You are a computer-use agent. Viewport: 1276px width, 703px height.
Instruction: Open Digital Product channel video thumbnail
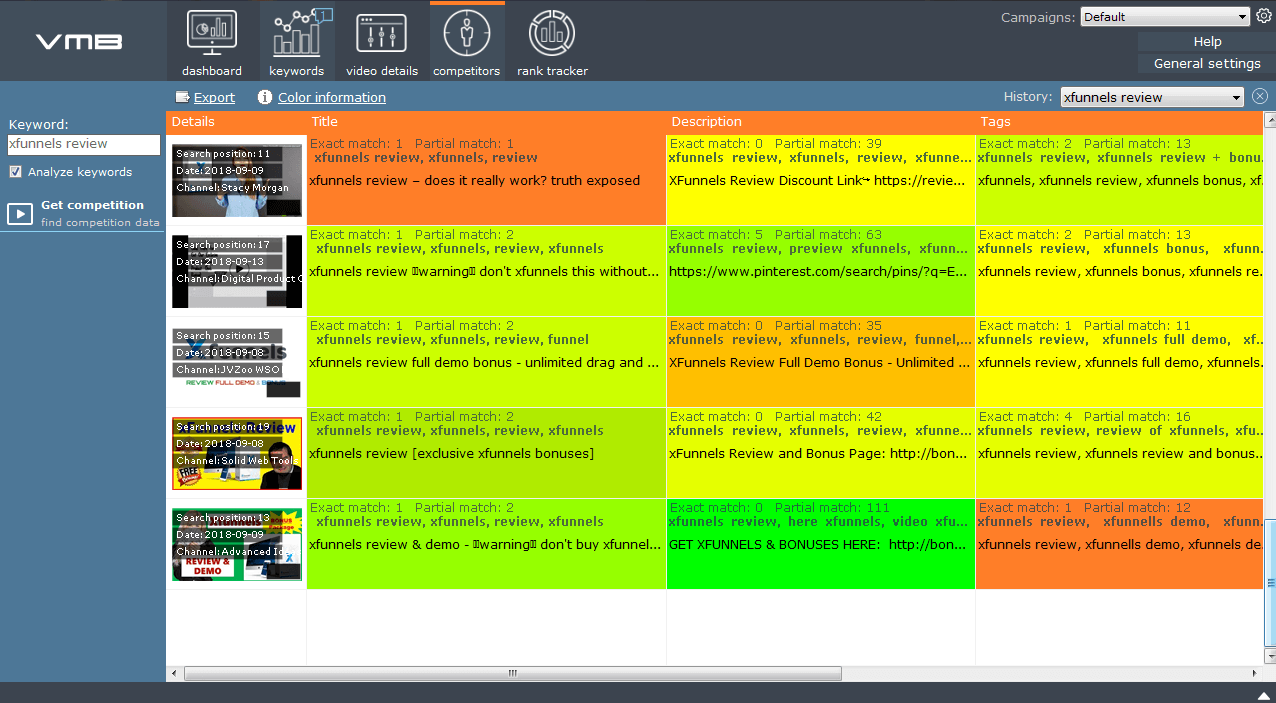(237, 271)
